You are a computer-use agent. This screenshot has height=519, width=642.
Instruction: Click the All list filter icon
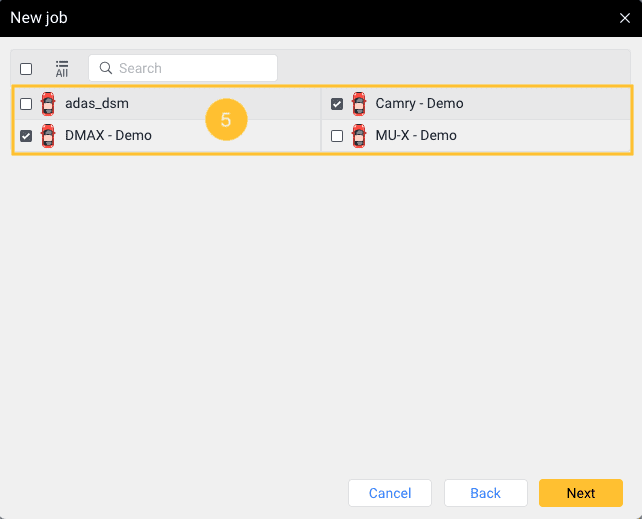(62, 68)
